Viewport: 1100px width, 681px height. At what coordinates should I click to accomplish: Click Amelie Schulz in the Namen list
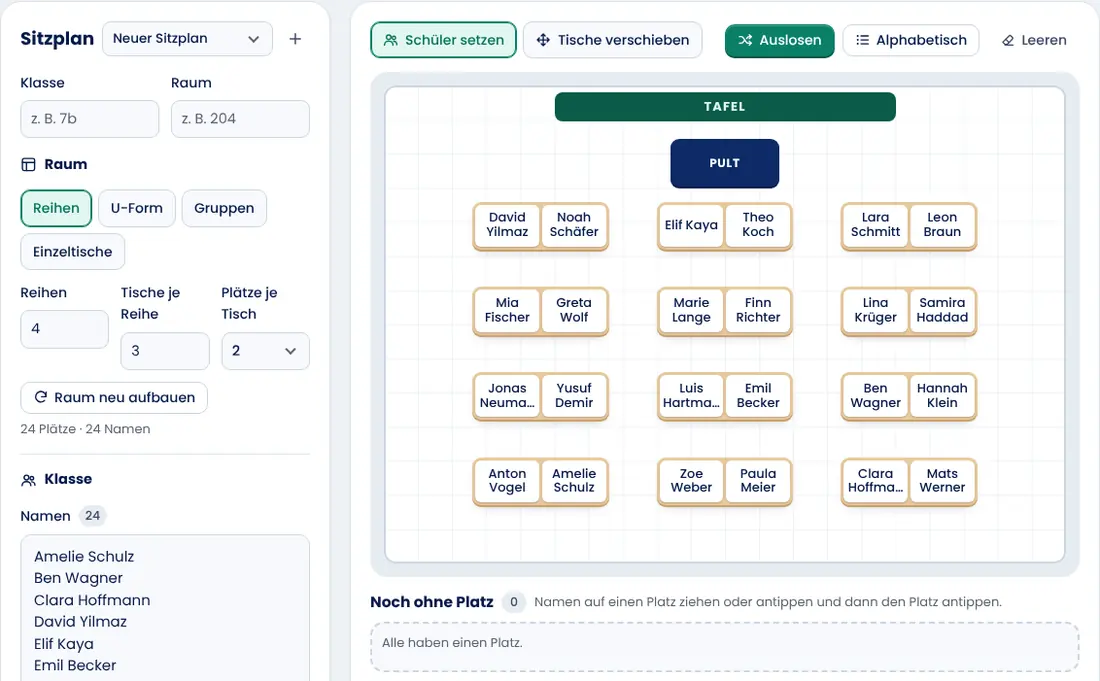click(84, 557)
